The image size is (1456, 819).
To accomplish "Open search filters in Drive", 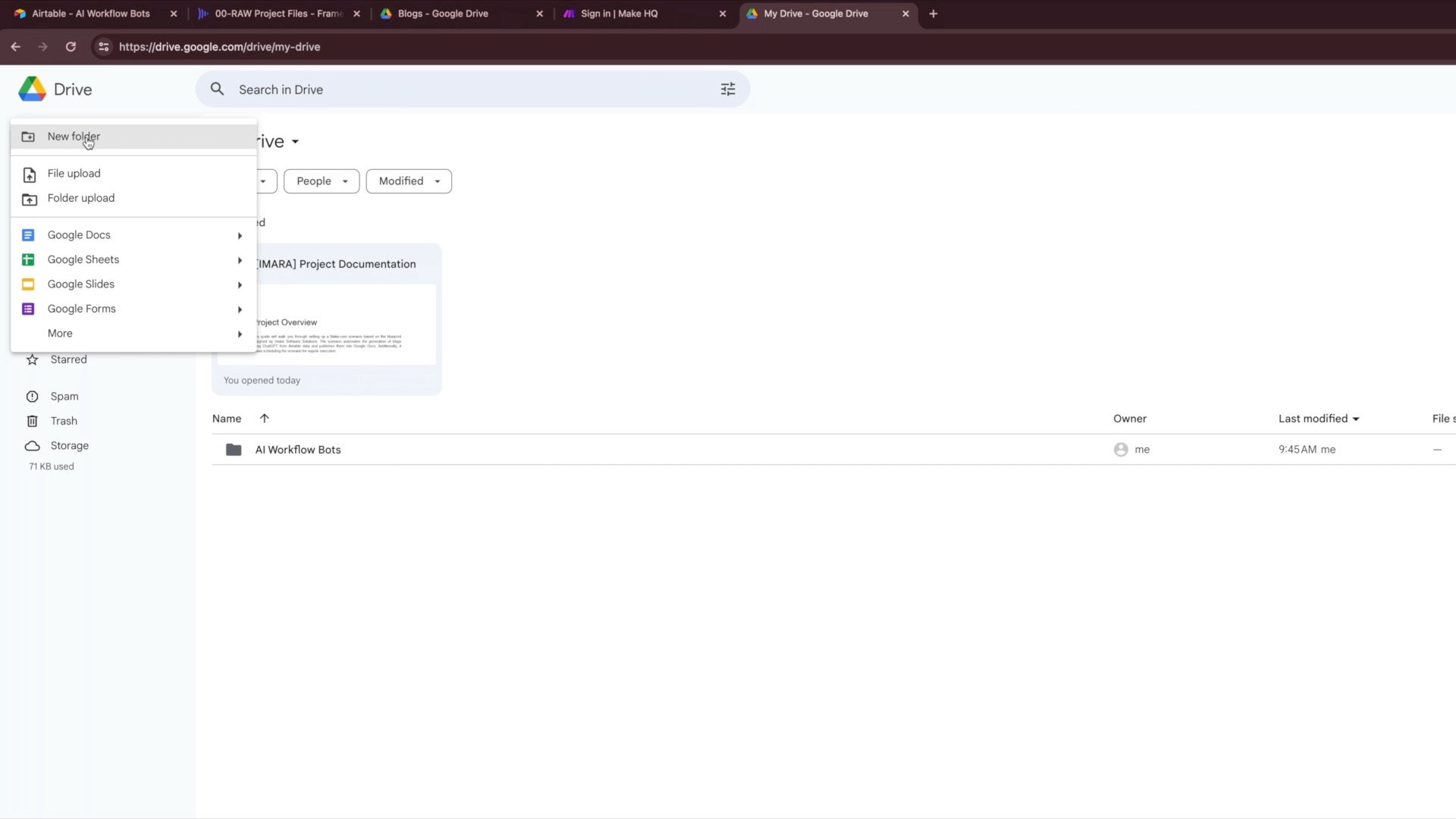I will tap(727, 89).
